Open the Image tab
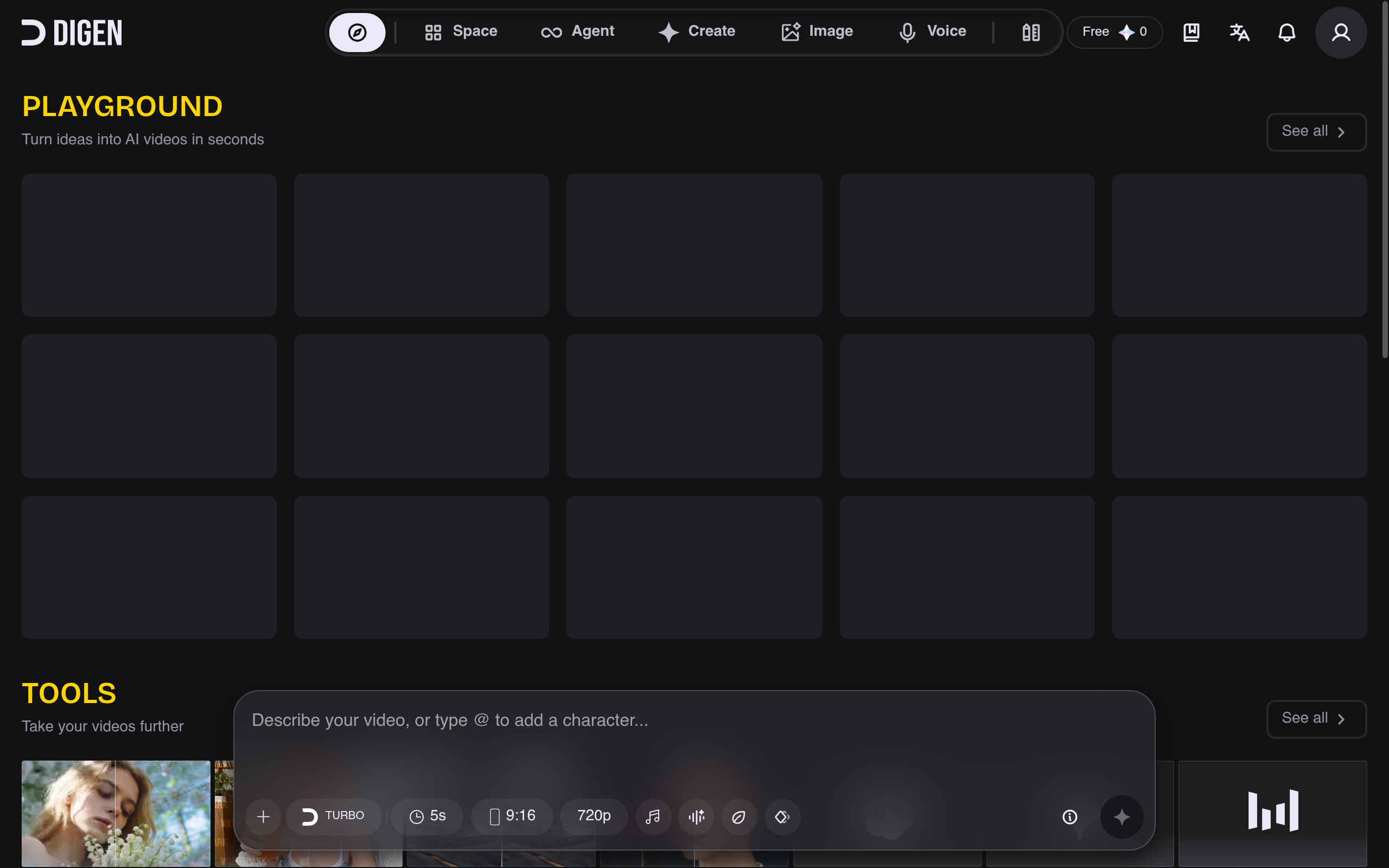This screenshot has width=1389, height=868. (817, 31)
